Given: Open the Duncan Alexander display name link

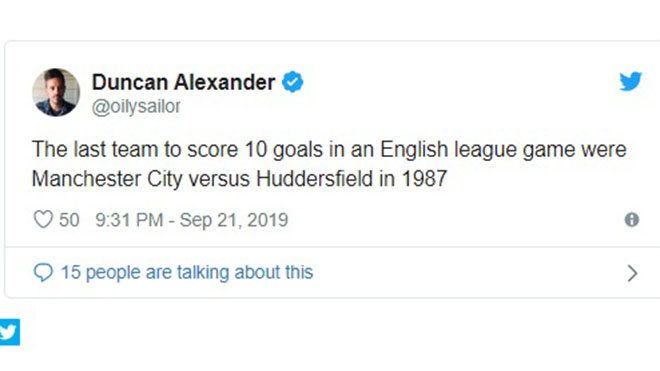Looking at the screenshot, I should coord(184,82).
